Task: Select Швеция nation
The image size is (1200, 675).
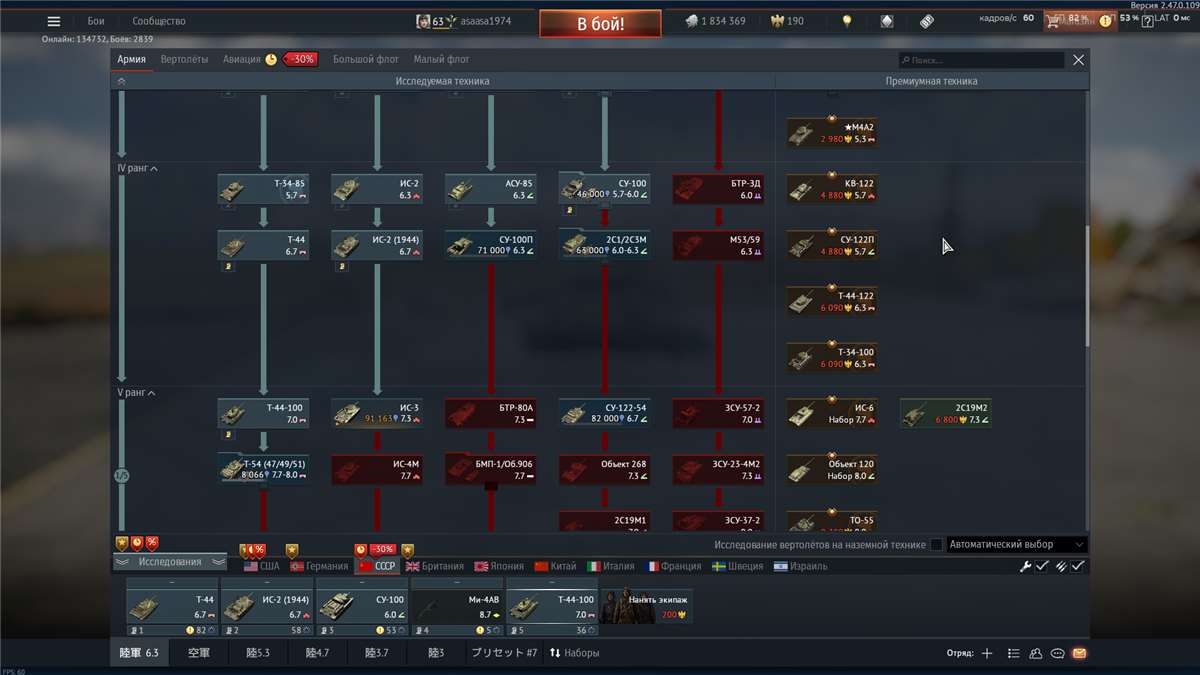Action: coord(737,566)
